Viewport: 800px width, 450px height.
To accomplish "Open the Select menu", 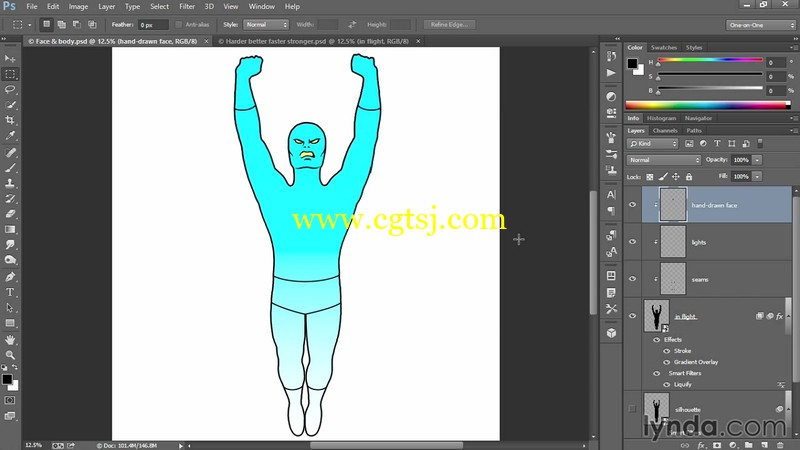I will click(159, 7).
